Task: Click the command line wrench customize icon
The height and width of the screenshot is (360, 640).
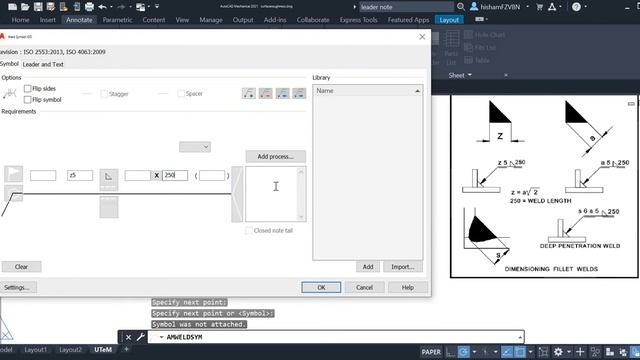Action: point(140,337)
